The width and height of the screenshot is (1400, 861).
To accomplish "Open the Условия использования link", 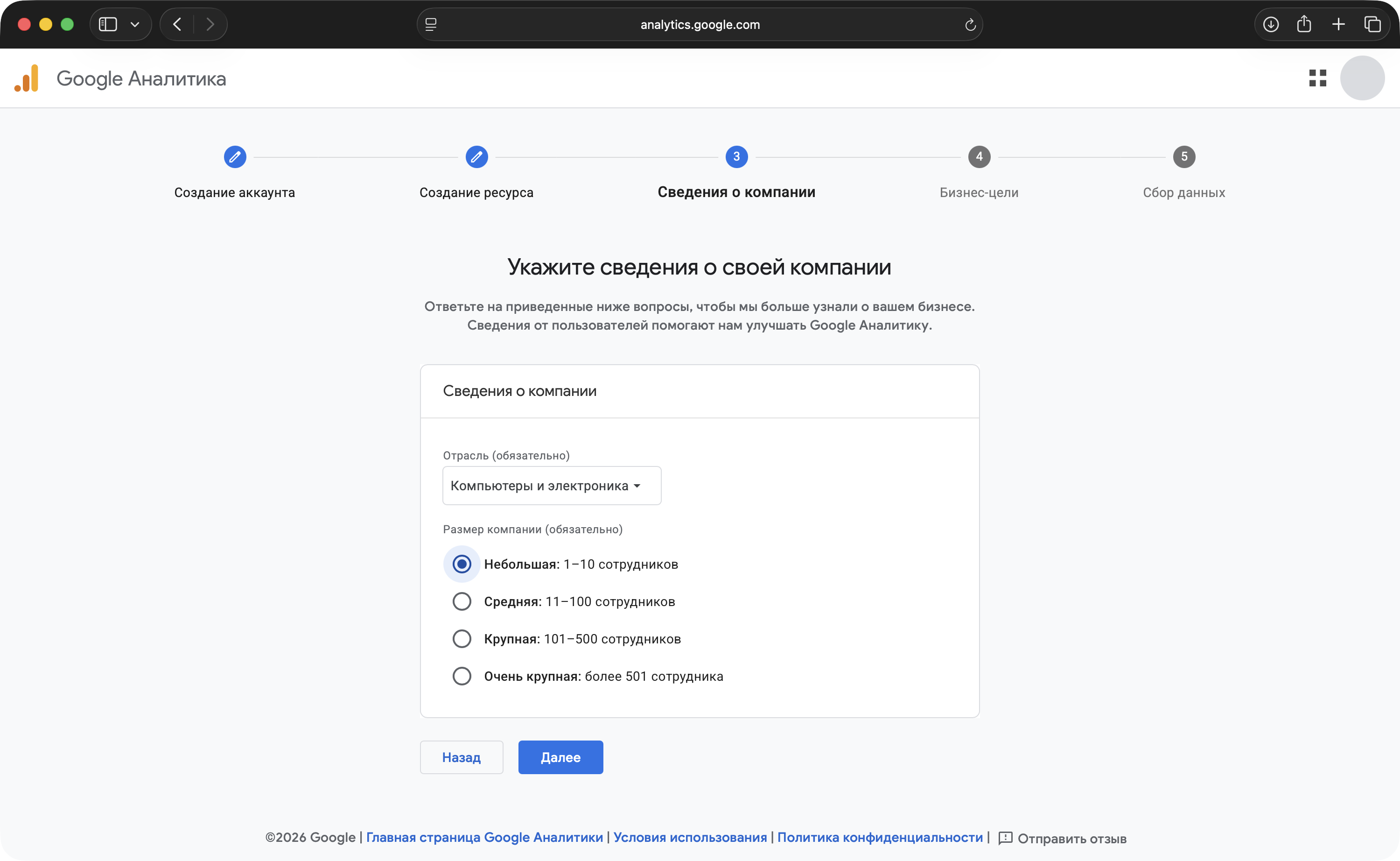I will 690,838.
